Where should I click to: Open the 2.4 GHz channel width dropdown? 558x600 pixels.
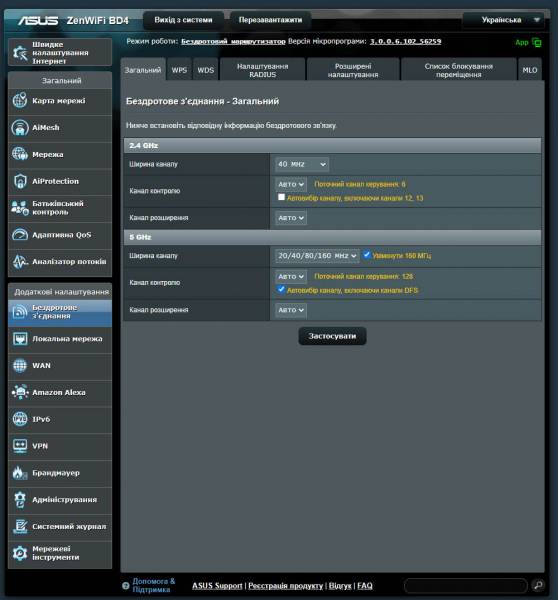[302, 164]
